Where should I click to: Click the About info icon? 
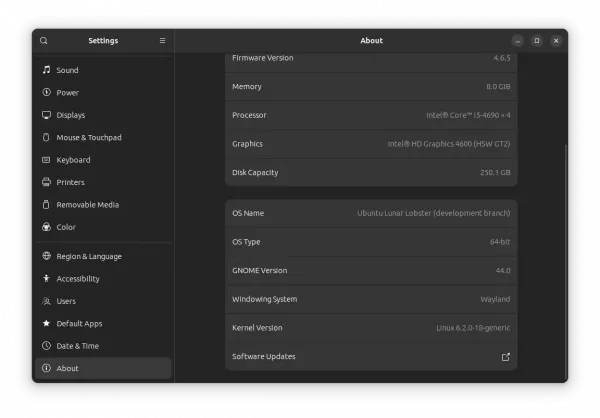pyautogui.click(x=46, y=368)
